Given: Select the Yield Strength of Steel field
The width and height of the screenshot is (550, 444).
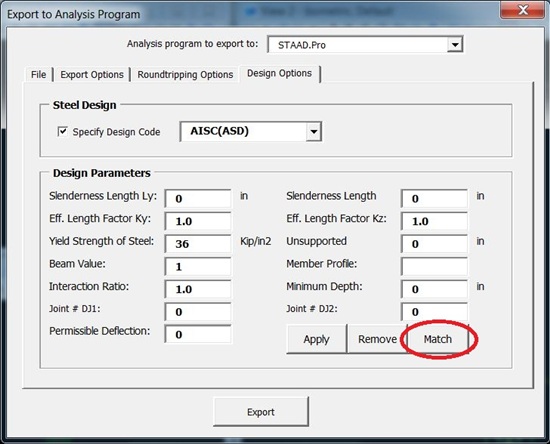Looking at the screenshot, I should [198, 243].
